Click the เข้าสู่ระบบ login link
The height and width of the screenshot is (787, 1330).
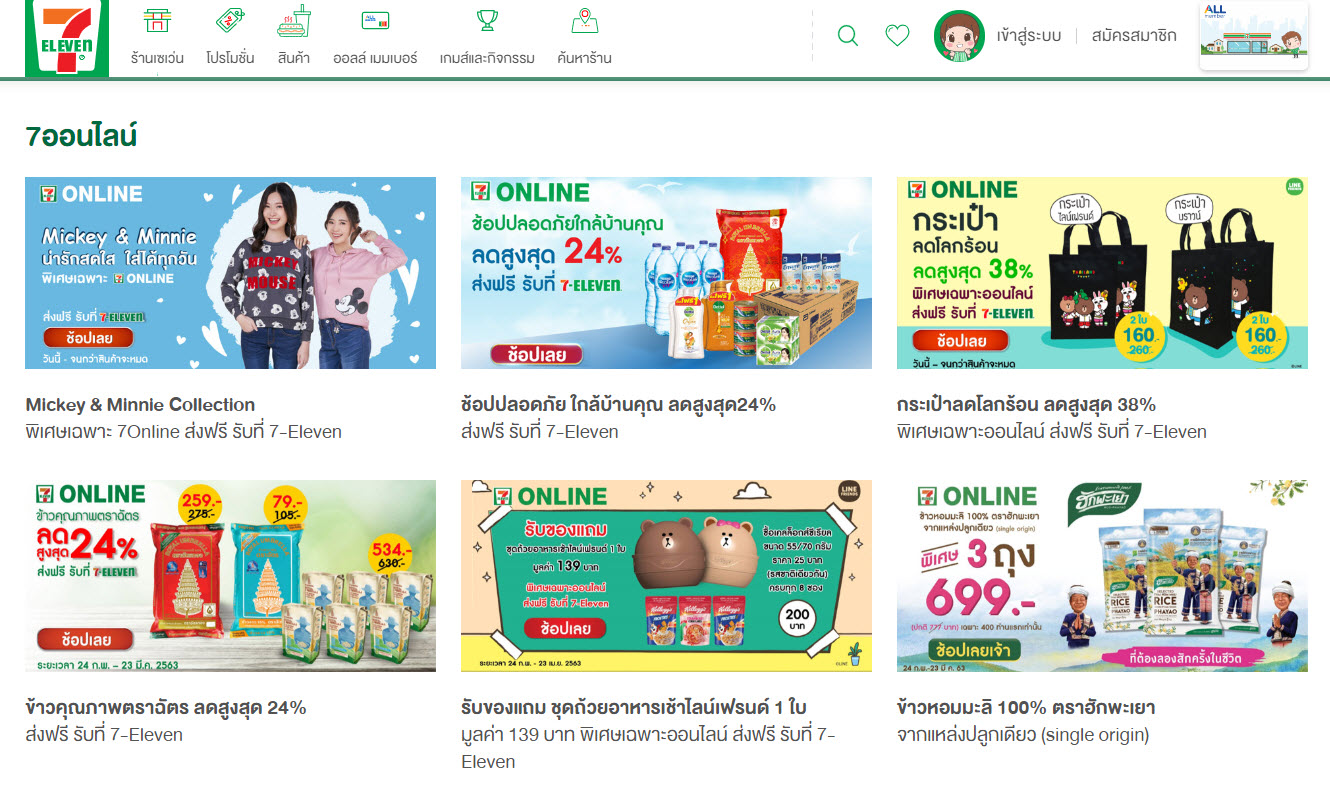point(1029,36)
